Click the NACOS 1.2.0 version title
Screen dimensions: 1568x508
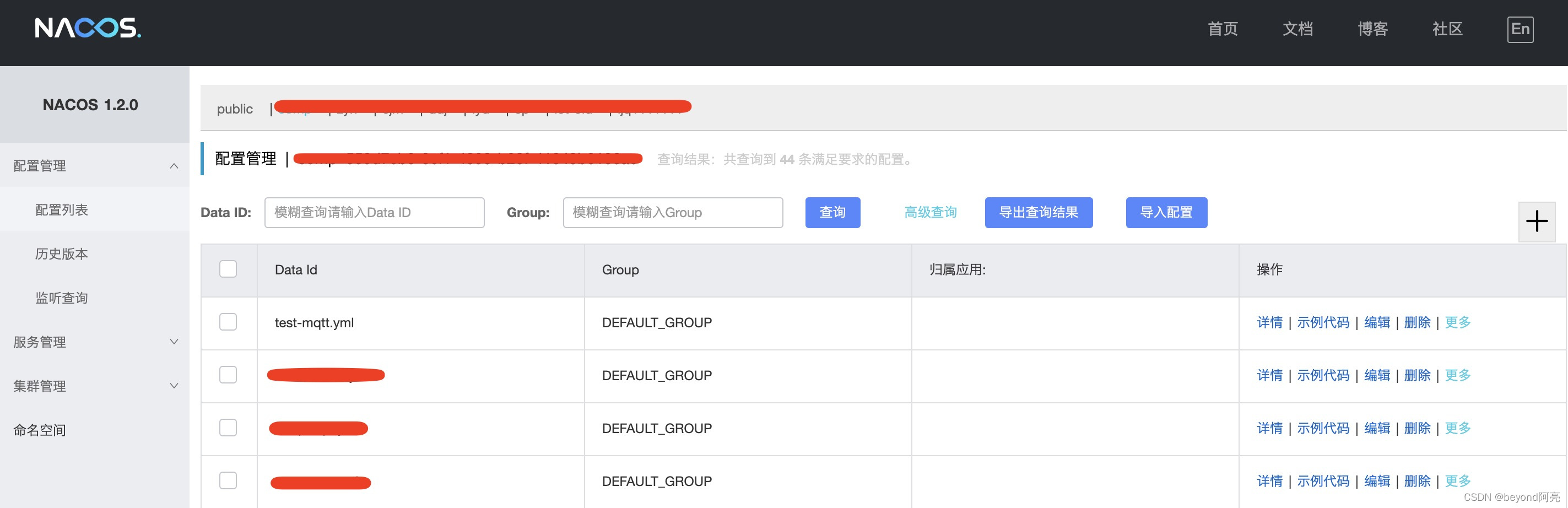[90, 105]
